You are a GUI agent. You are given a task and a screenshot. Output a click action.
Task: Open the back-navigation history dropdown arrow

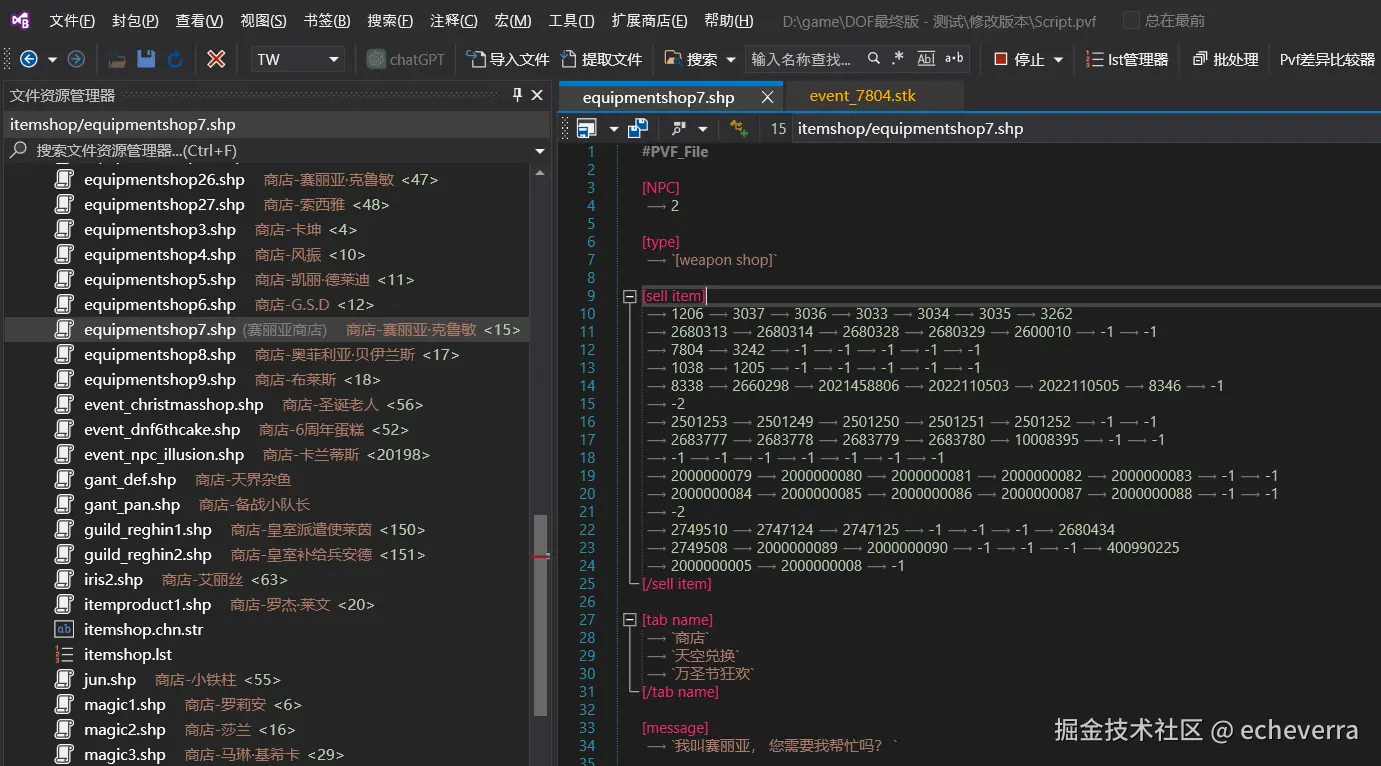[52, 59]
